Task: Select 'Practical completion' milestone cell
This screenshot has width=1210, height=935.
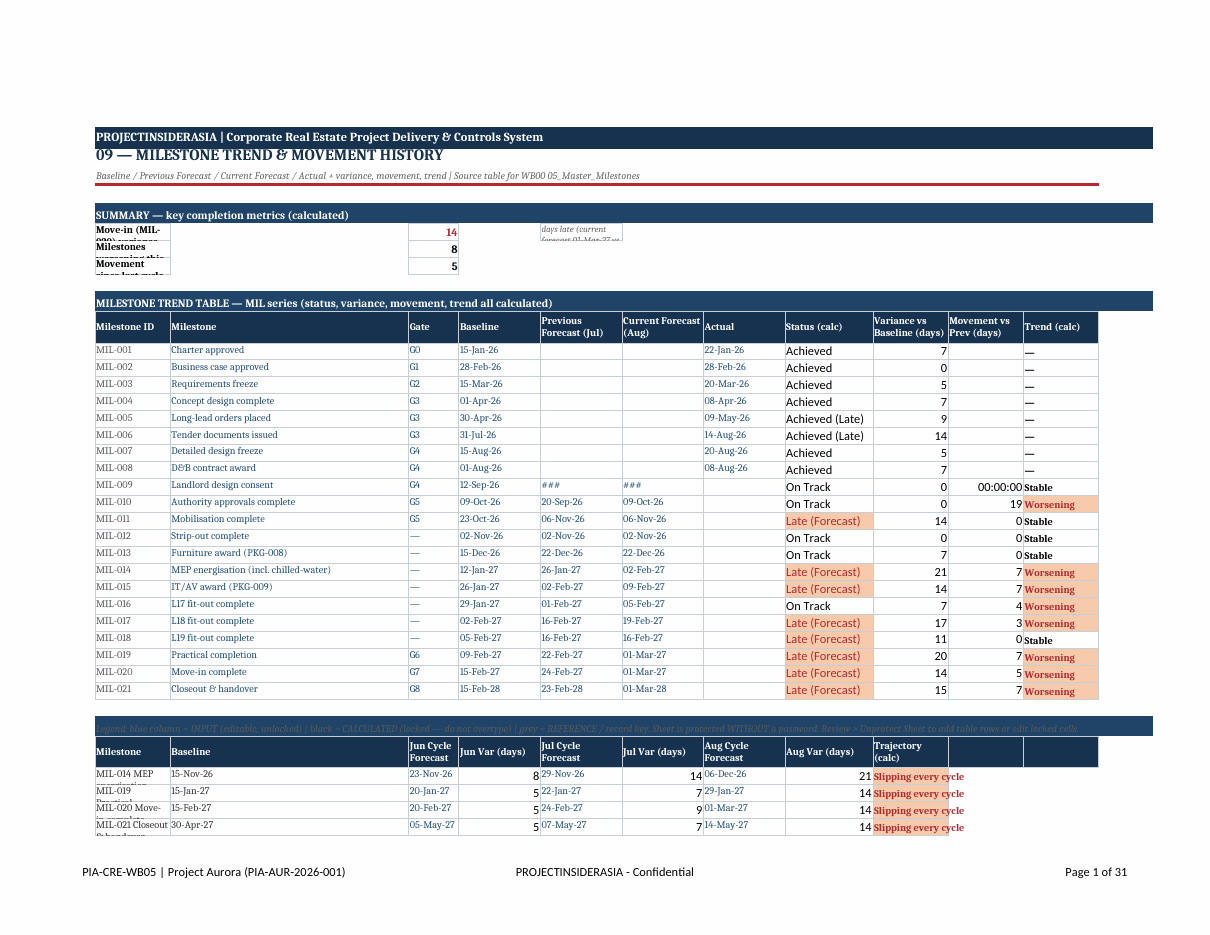Action: 289,656
